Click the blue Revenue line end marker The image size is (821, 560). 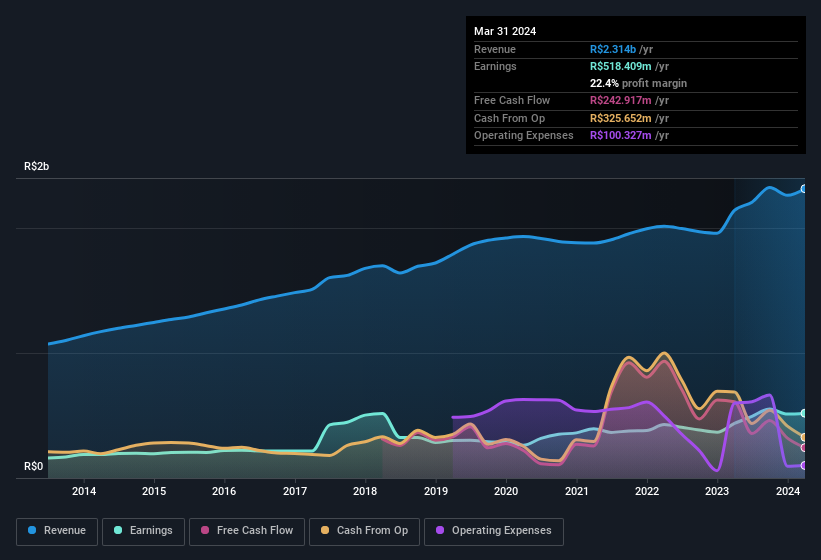coord(804,188)
